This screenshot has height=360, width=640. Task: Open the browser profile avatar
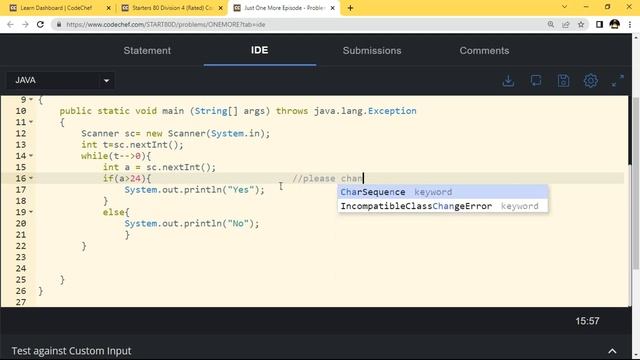(615, 24)
